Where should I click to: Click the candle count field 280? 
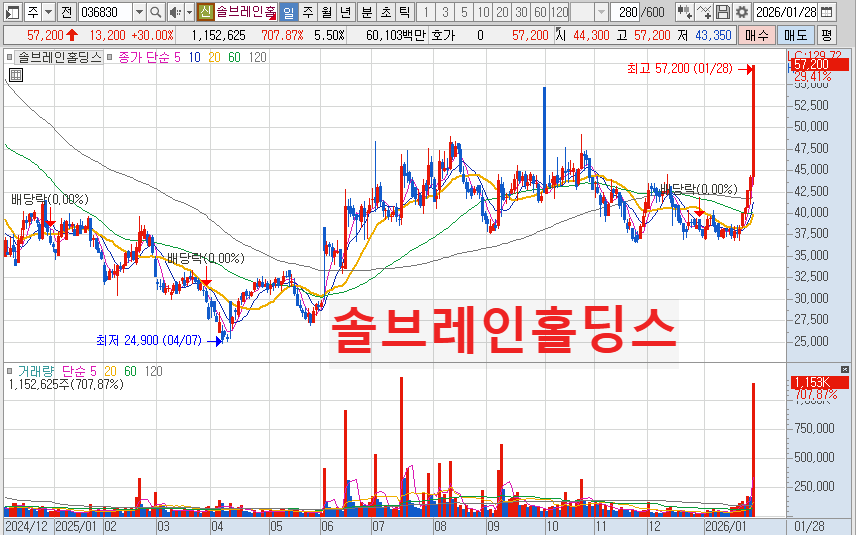tap(625, 12)
